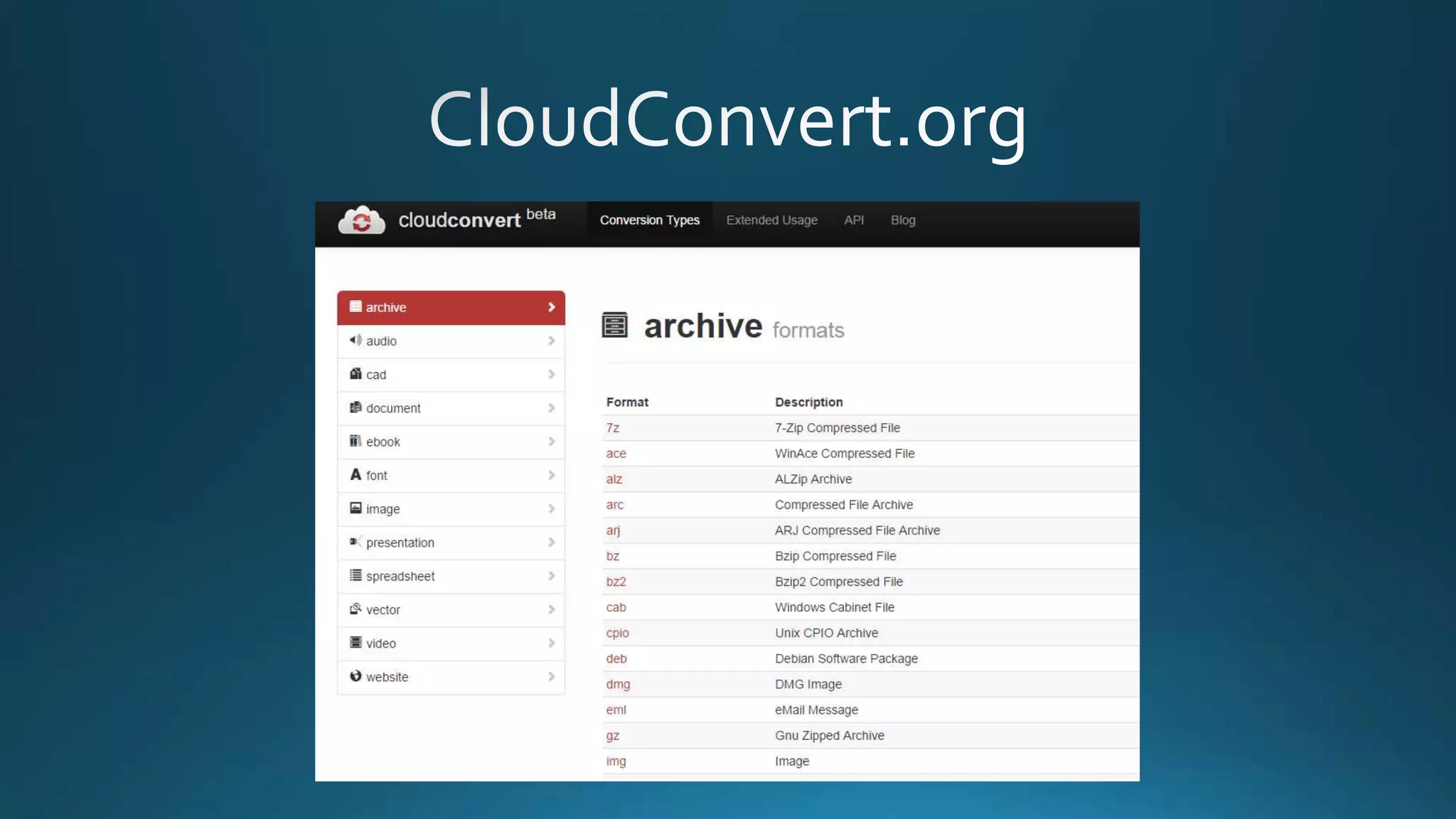Open the bz2 format link
1456x819 pixels.
tap(616, 582)
